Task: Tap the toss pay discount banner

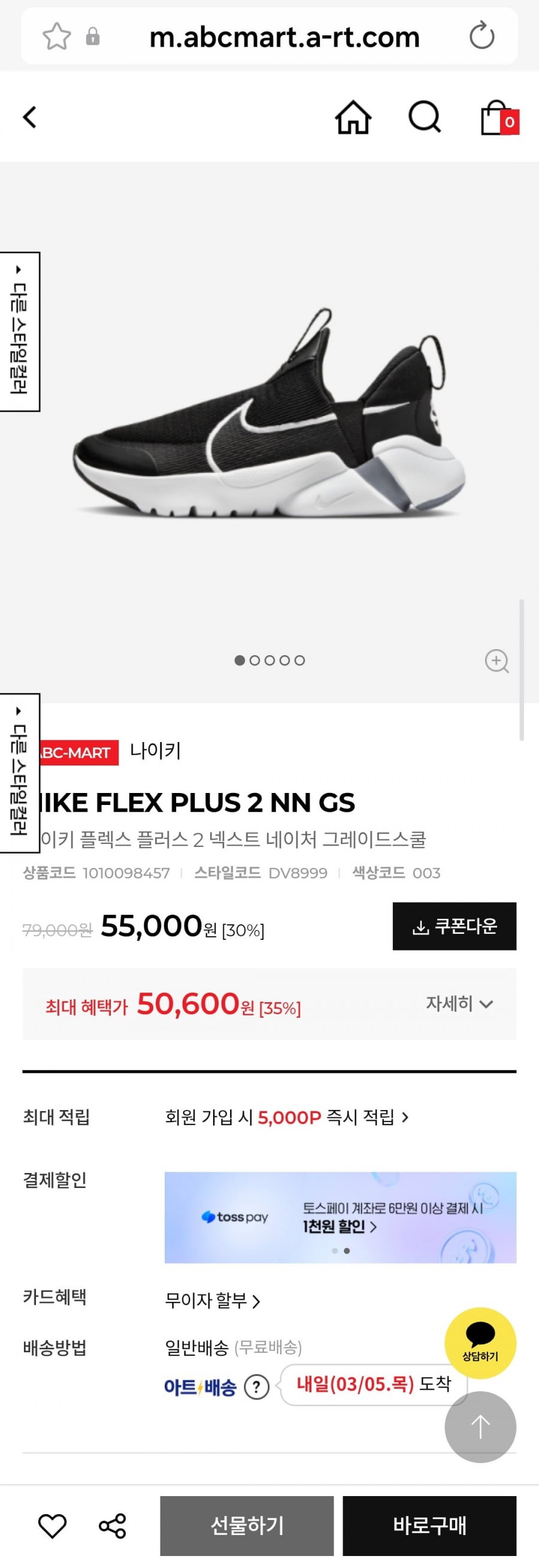Action: click(x=340, y=1217)
